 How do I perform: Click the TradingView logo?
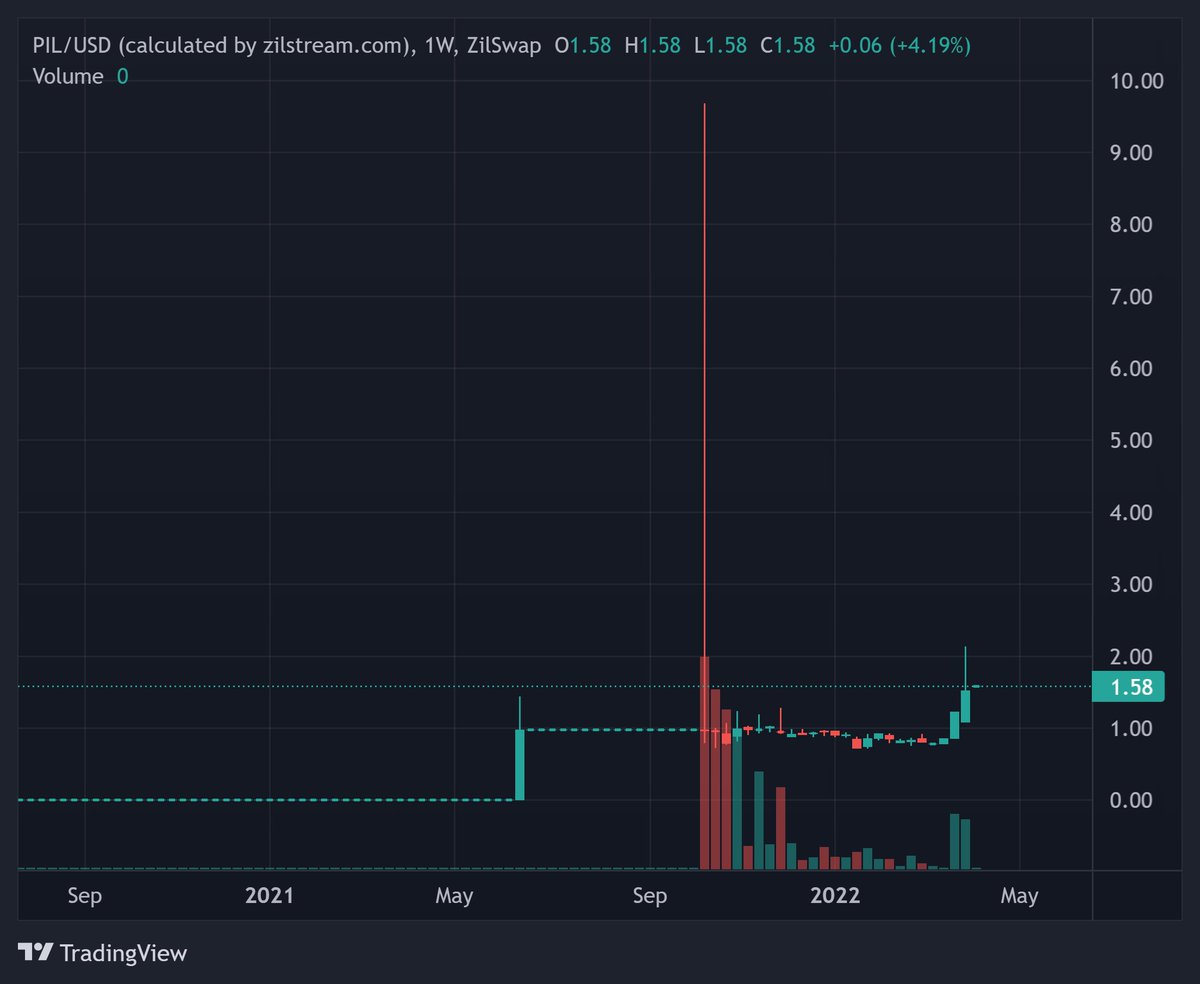pos(103,953)
